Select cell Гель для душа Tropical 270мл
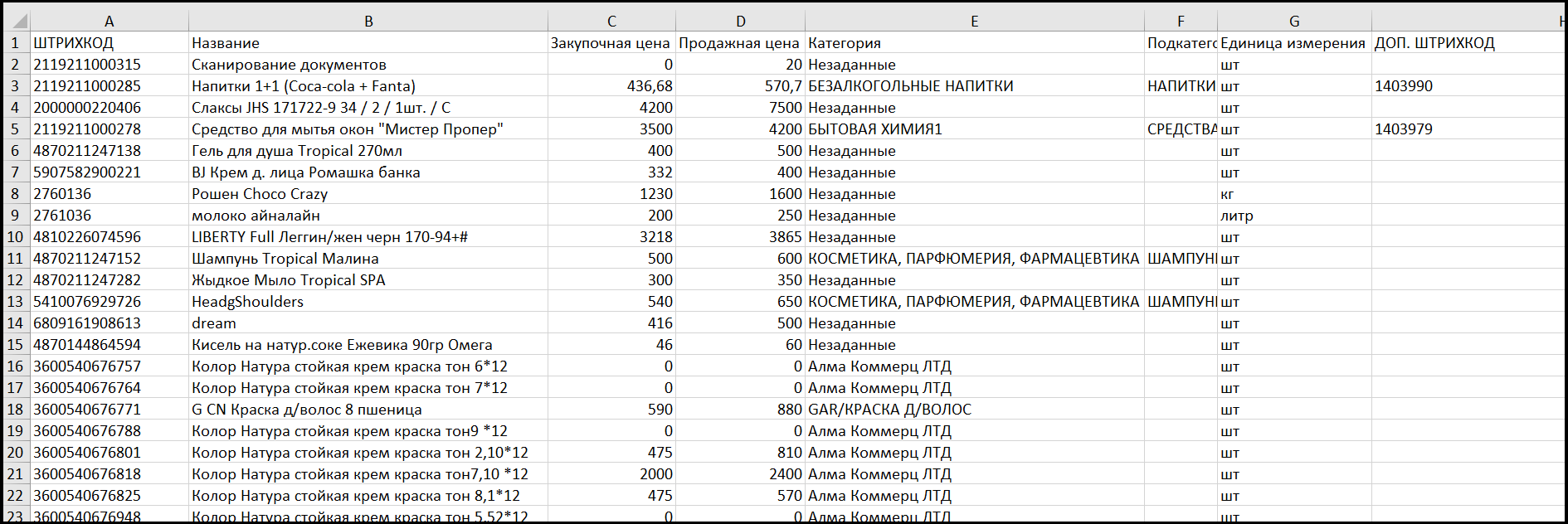 pos(368,150)
